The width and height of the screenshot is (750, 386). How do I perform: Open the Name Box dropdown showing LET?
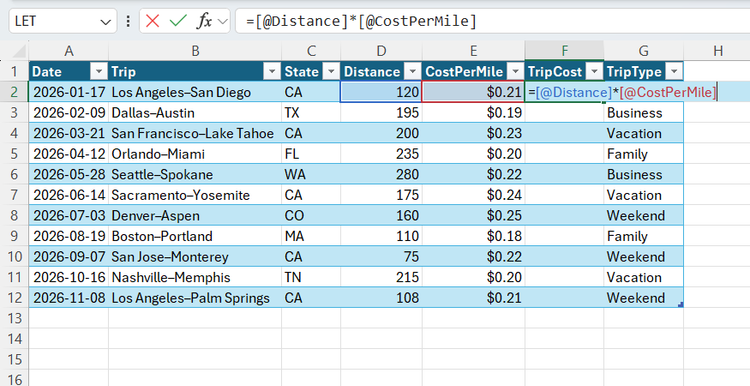tap(106, 22)
